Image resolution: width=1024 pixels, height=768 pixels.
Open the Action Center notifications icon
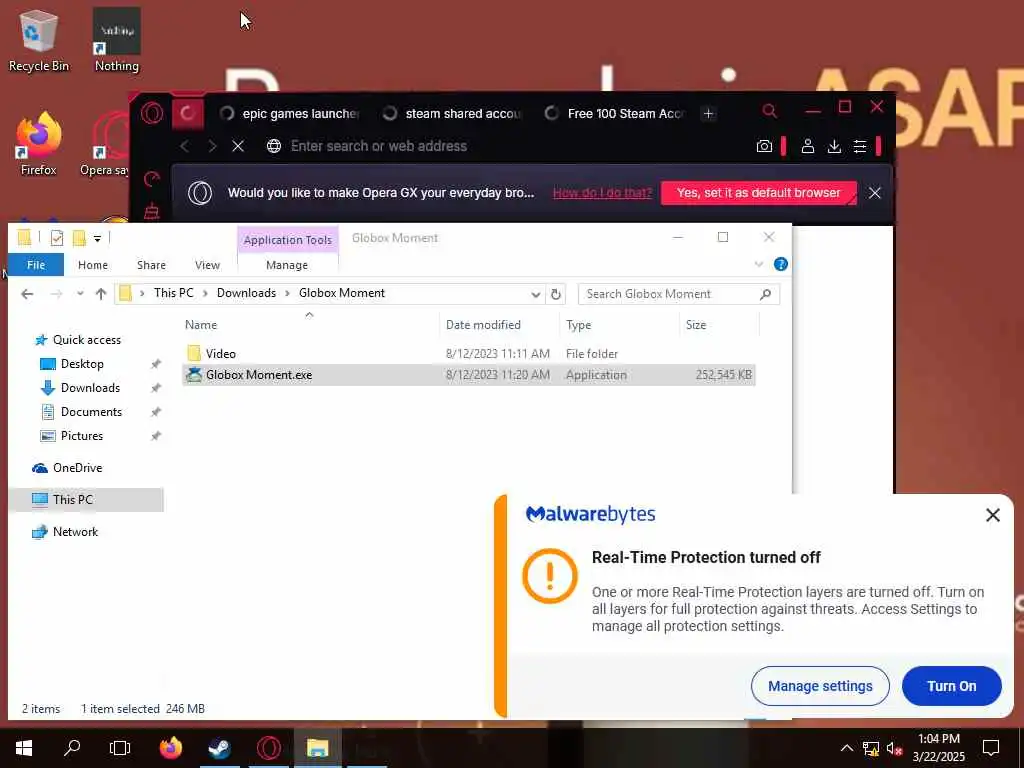click(991, 748)
